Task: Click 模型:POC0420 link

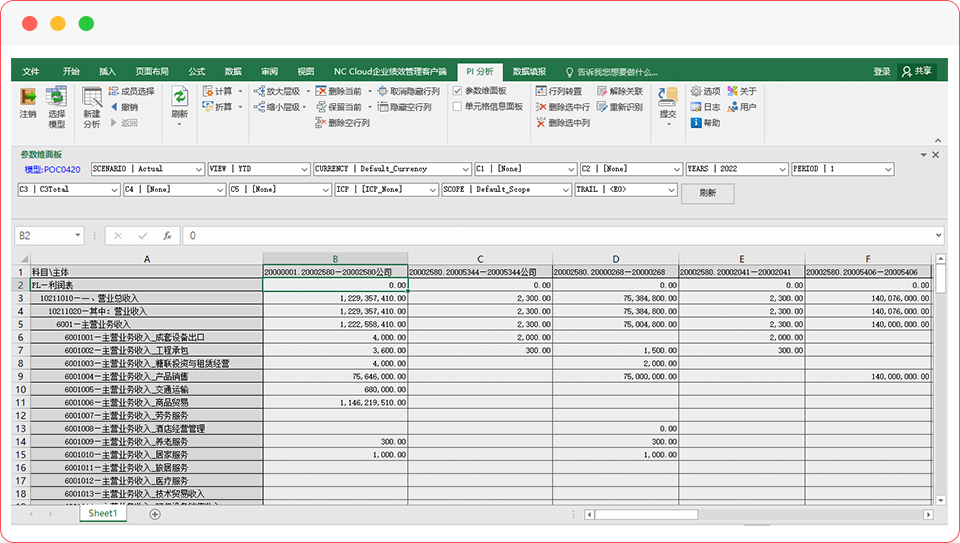Action: (52, 170)
